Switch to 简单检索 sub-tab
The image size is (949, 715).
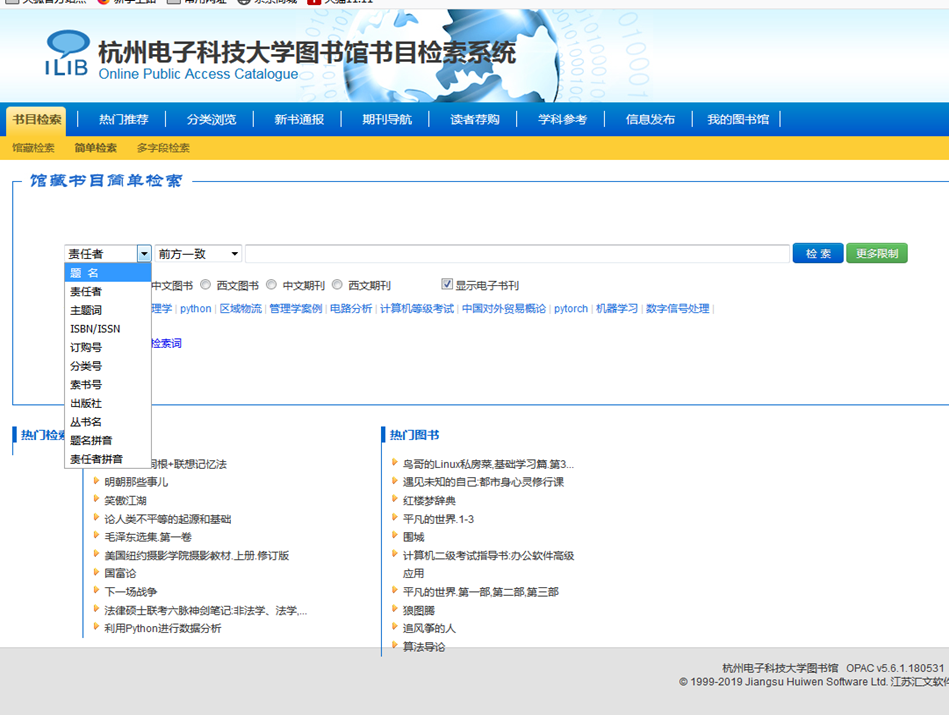click(96, 148)
